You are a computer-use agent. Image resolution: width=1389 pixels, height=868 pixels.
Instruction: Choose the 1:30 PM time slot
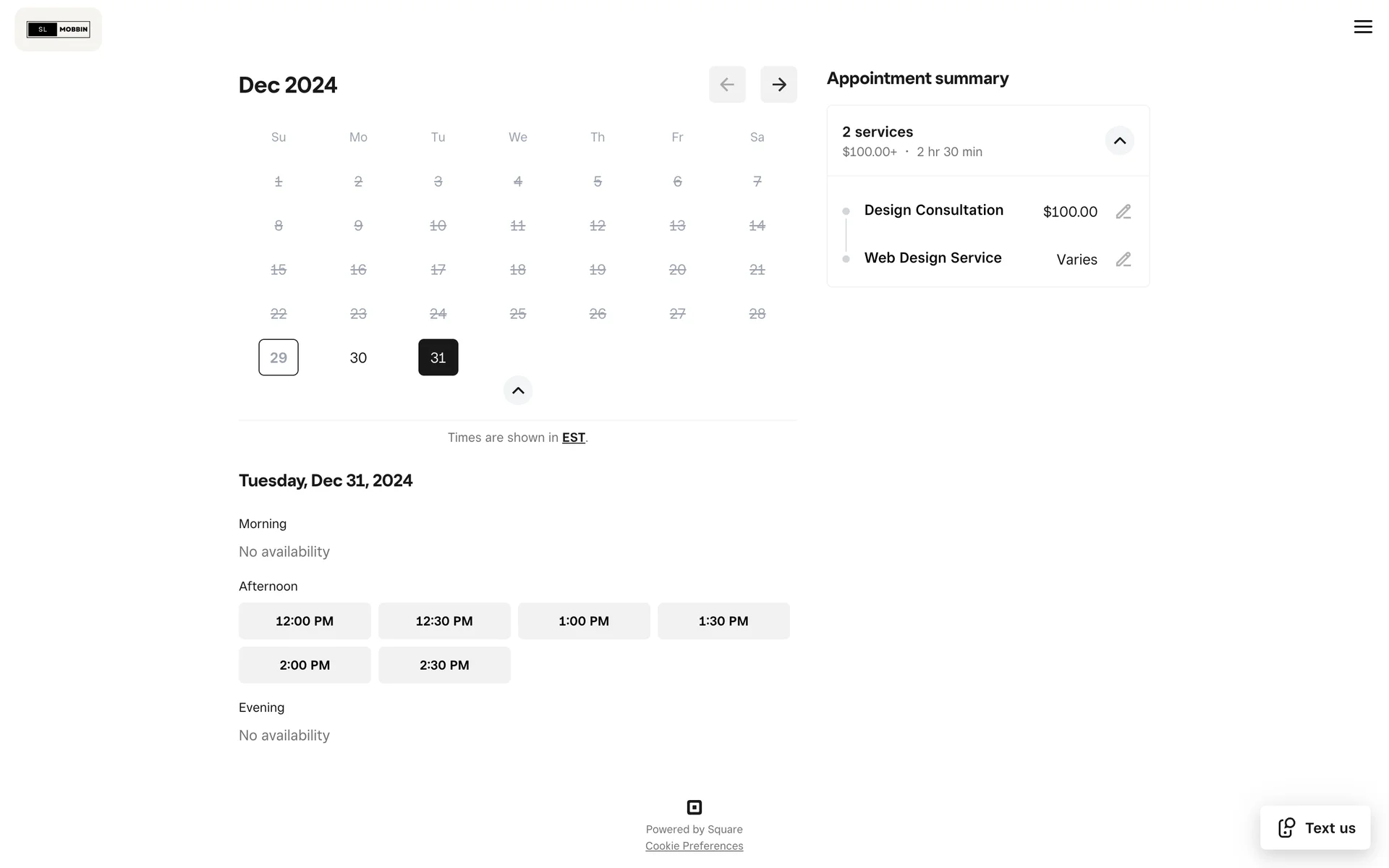(x=723, y=621)
